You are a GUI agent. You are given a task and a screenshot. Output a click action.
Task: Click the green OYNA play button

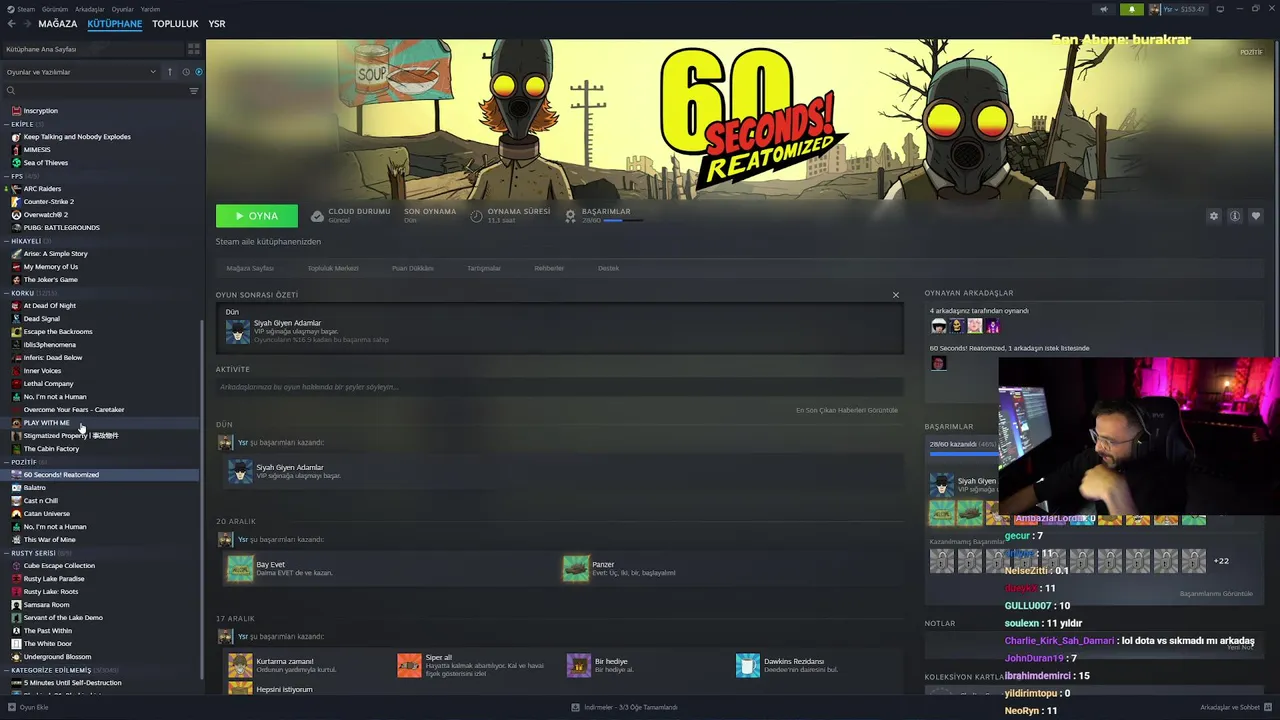click(257, 216)
